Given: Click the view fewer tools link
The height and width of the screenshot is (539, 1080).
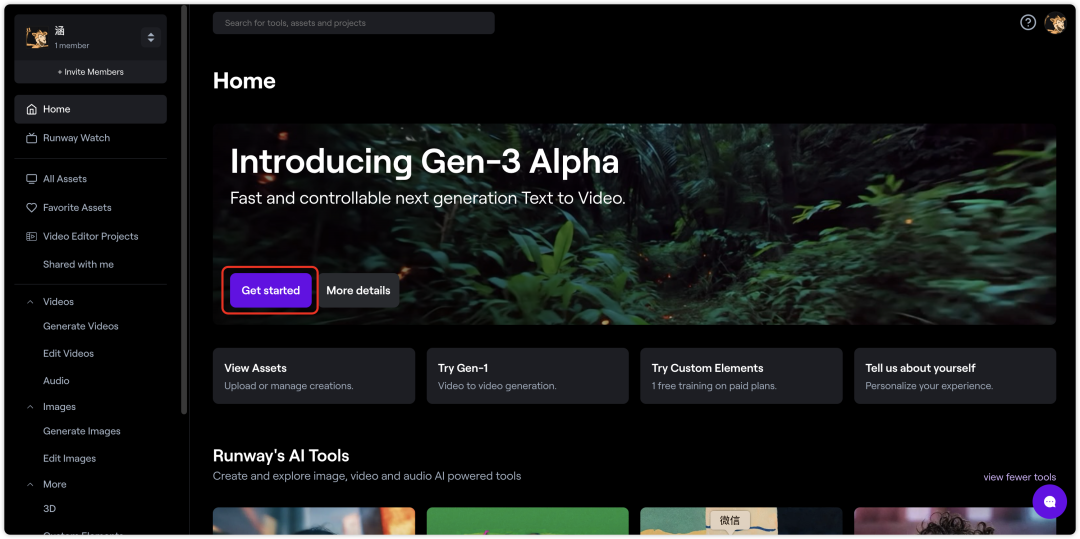Looking at the screenshot, I should coord(1019,478).
